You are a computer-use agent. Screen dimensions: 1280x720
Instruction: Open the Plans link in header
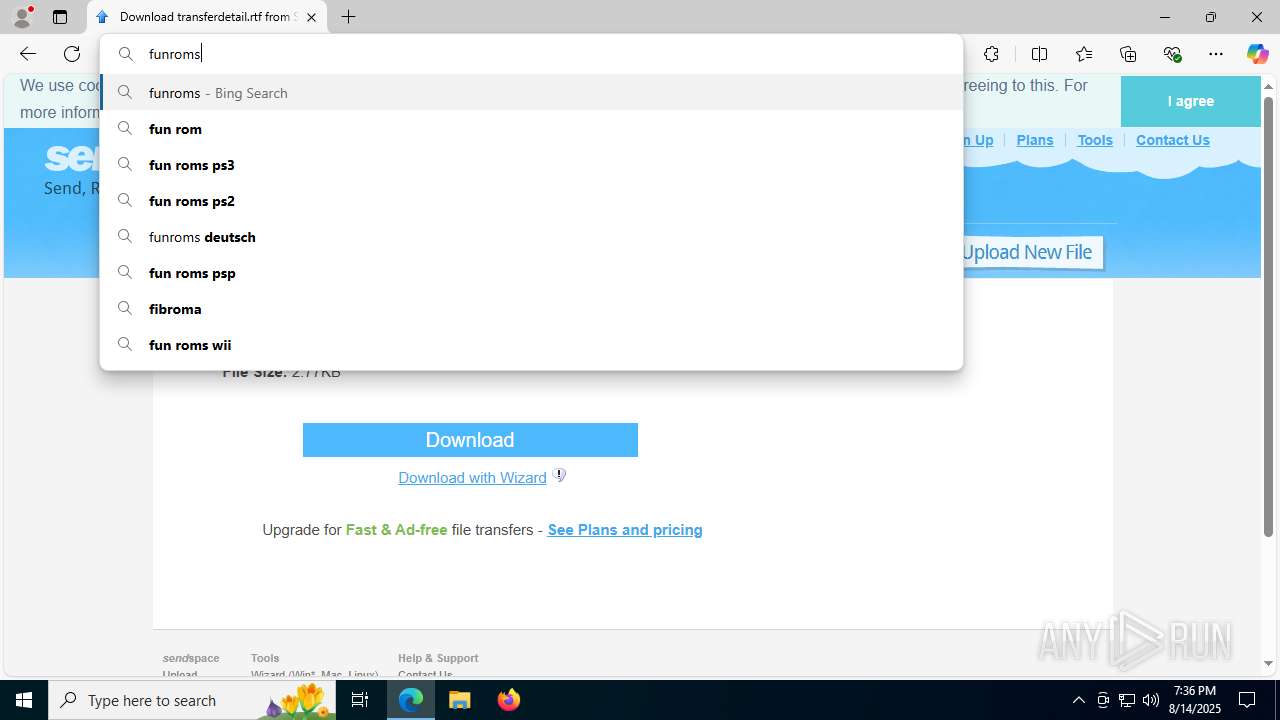pyautogui.click(x=1034, y=140)
